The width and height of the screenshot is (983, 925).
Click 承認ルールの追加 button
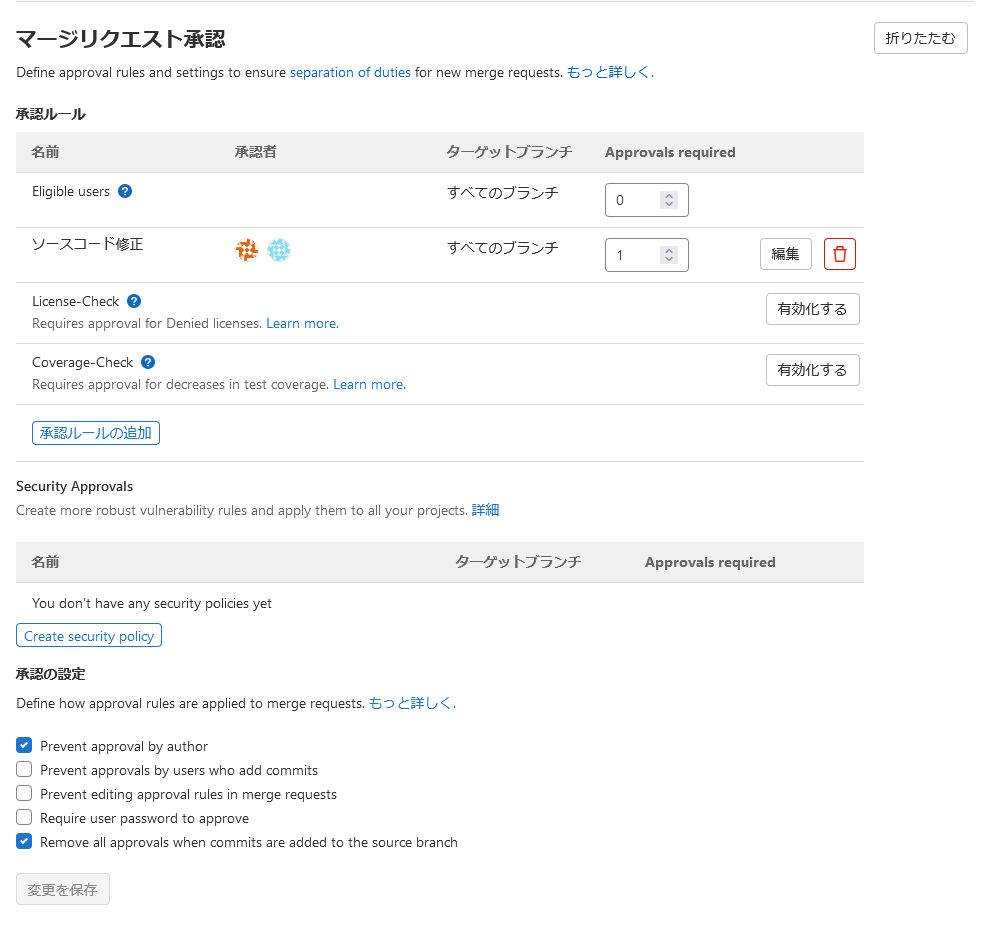(x=96, y=433)
